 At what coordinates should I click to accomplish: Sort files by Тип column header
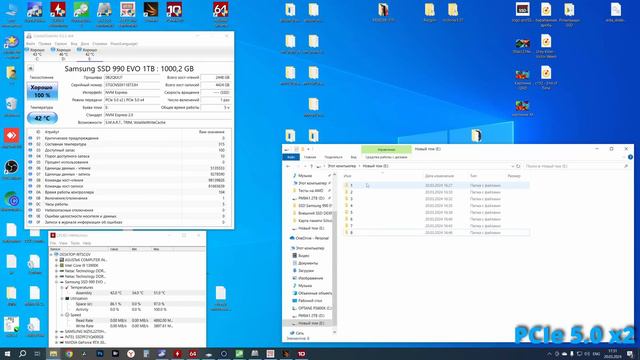473,176
